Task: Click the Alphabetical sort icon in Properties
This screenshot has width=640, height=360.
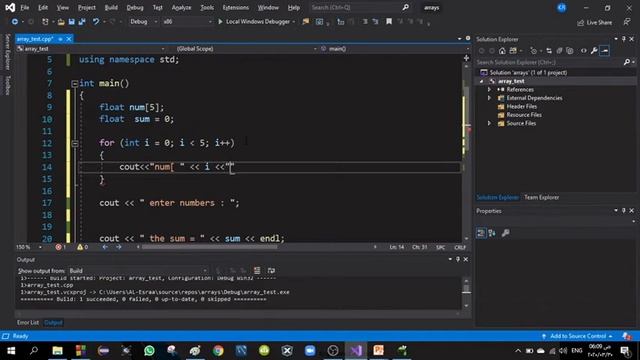Action: (x=492, y=233)
